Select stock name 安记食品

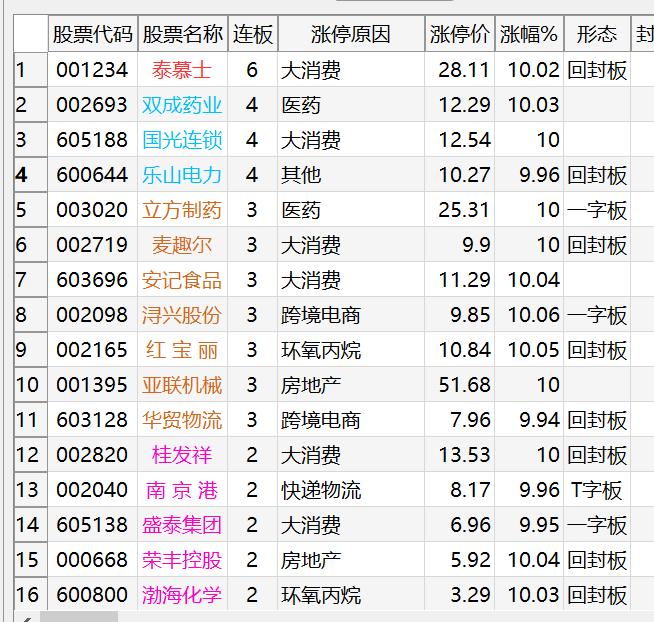point(182,280)
